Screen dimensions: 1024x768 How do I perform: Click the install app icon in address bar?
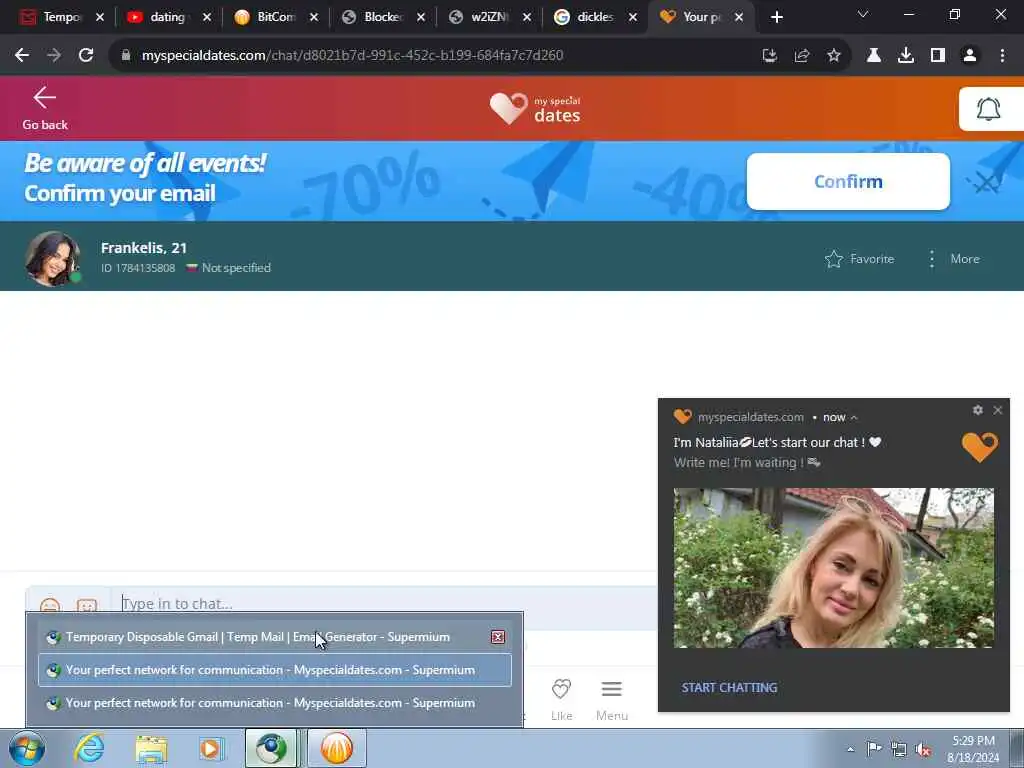click(770, 56)
